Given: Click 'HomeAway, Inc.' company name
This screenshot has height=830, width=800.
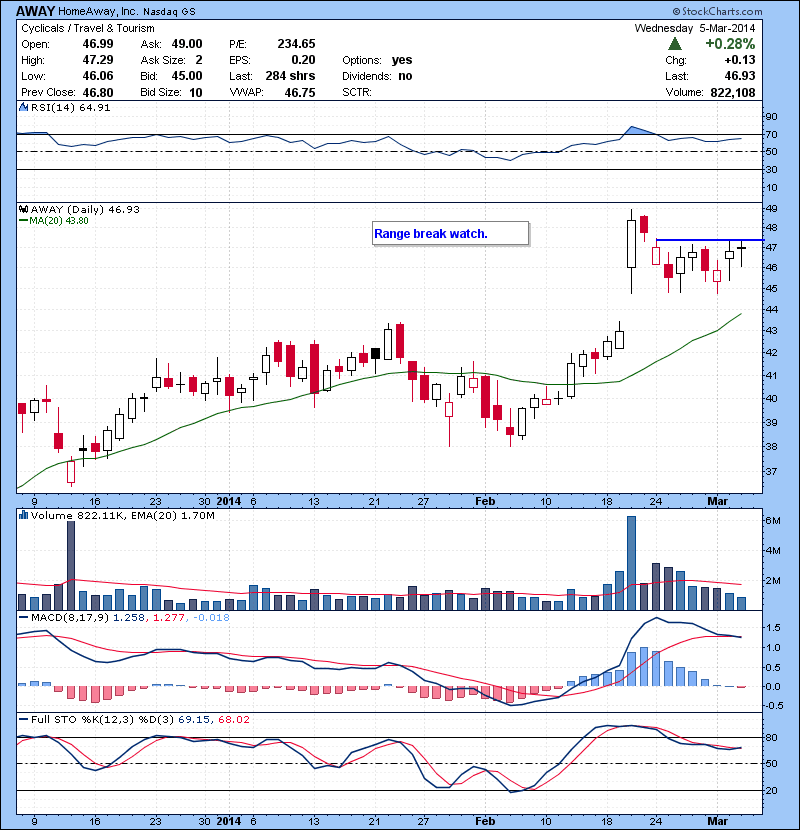Looking at the screenshot, I should click(x=98, y=11).
